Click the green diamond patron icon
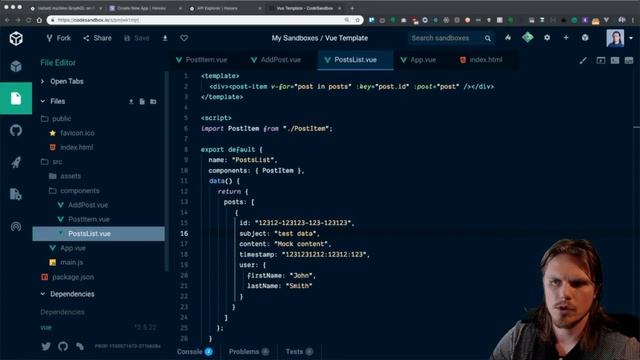 coord(527,38)
